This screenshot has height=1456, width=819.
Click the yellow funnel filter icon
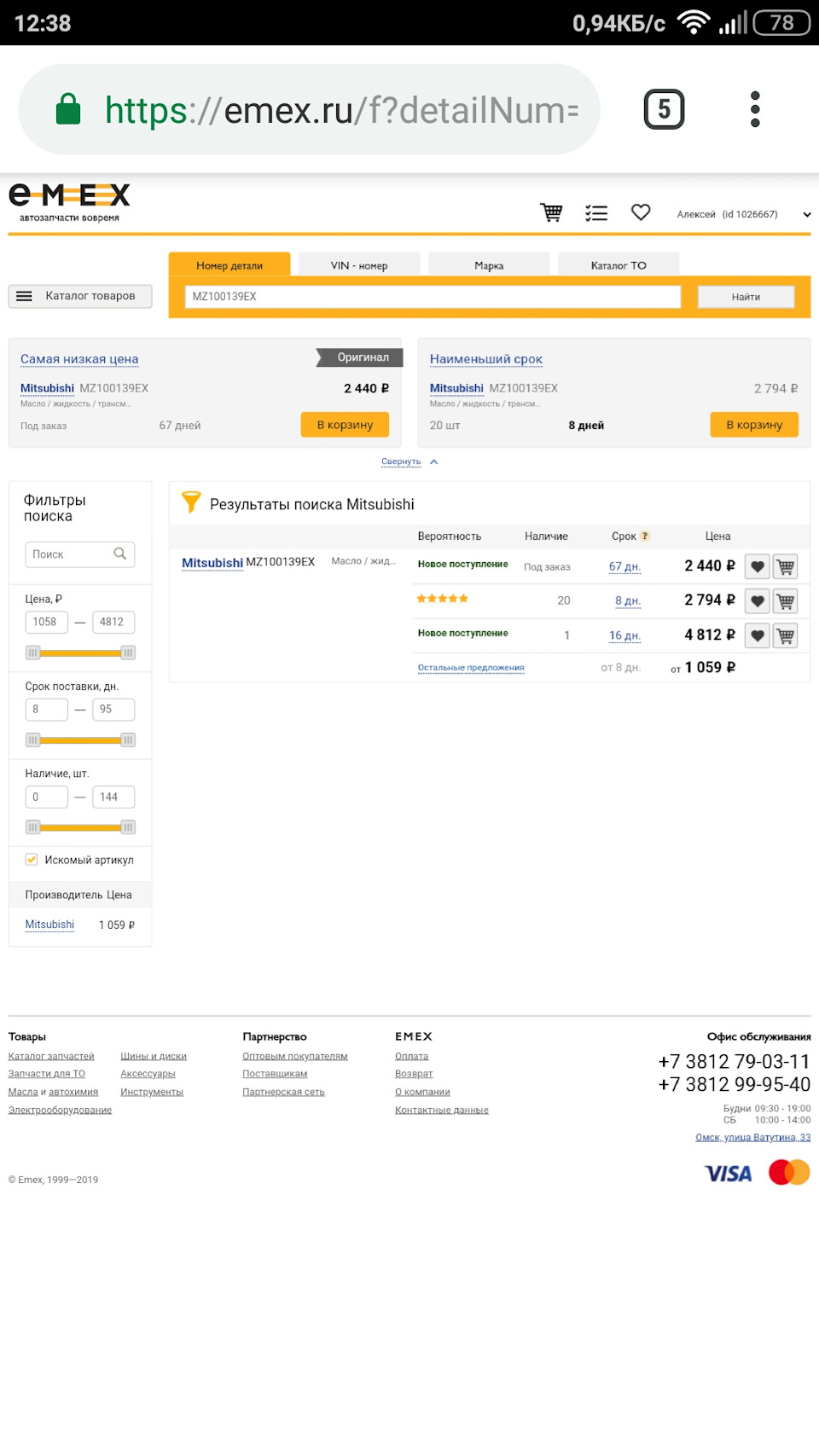pos(191,502)
